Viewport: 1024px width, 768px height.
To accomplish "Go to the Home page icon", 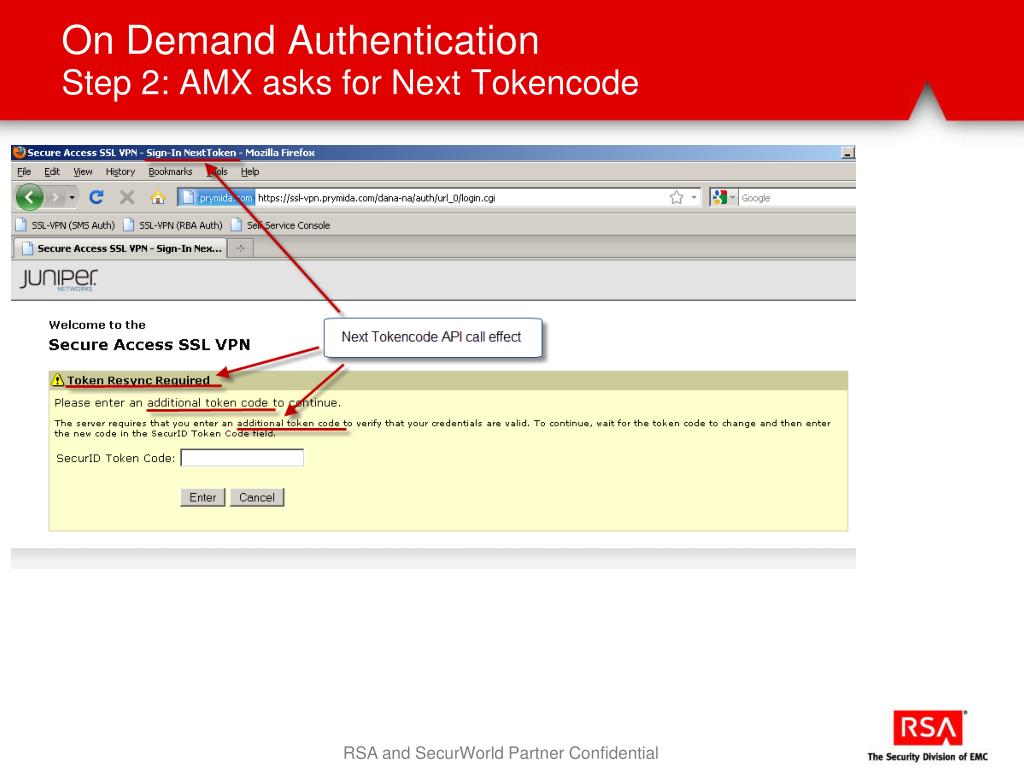I will click(157, 197).
